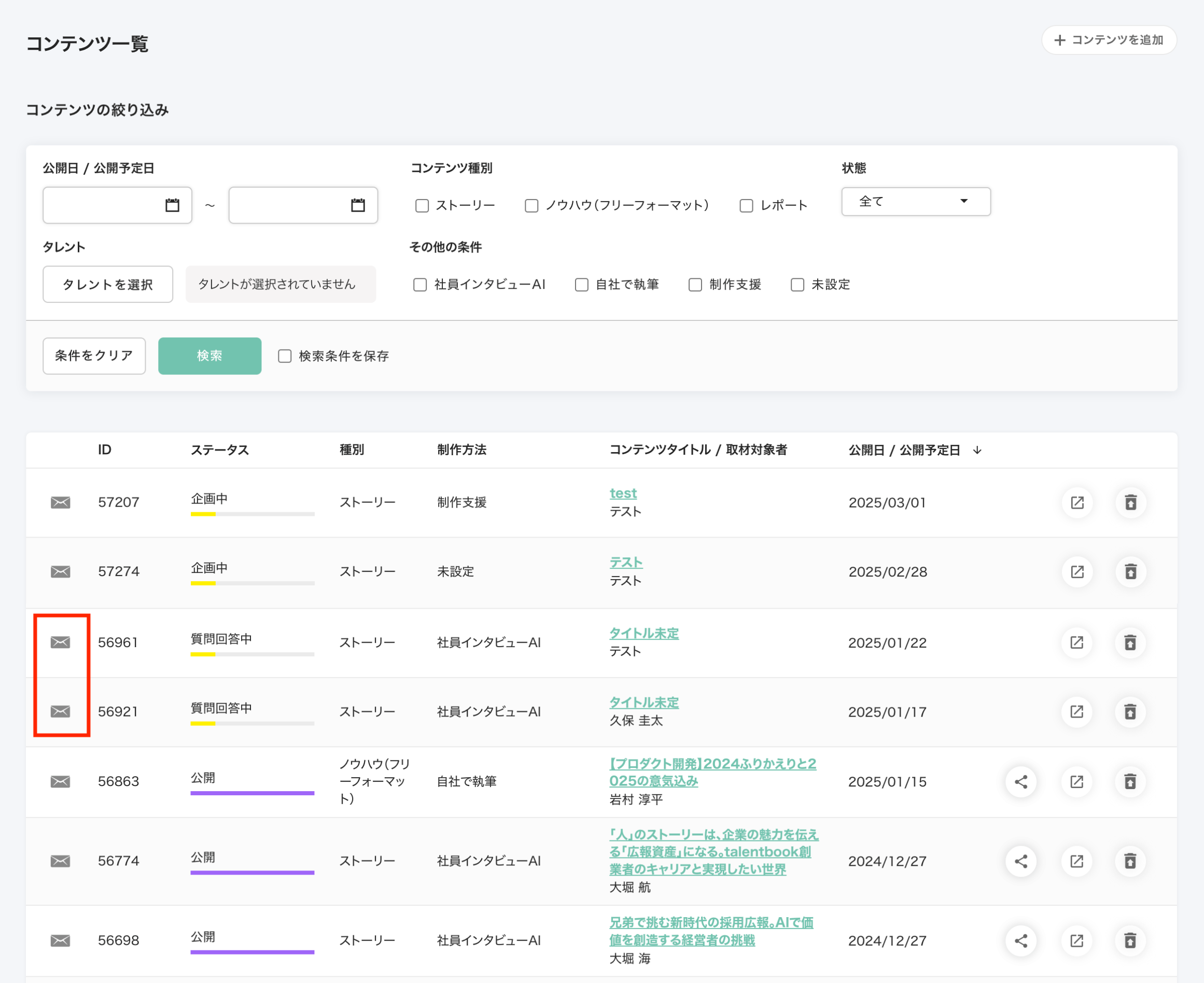Delete row 57274 with trash icon
The width and height of the screenshot is (1204, 983).
[1130, 571]
